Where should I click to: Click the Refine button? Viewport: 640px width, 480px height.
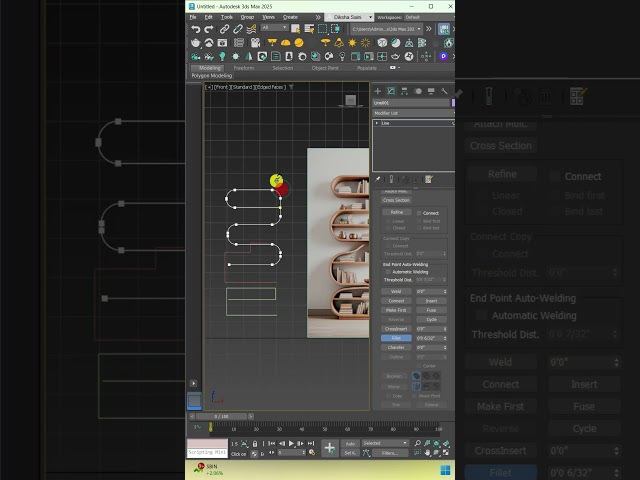click(396, 212)
